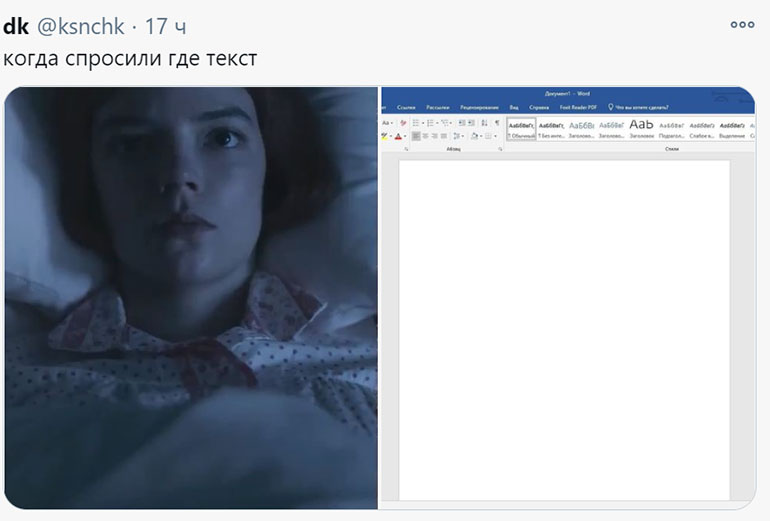Open the dk display name link
770x521 pixels.
16,27
